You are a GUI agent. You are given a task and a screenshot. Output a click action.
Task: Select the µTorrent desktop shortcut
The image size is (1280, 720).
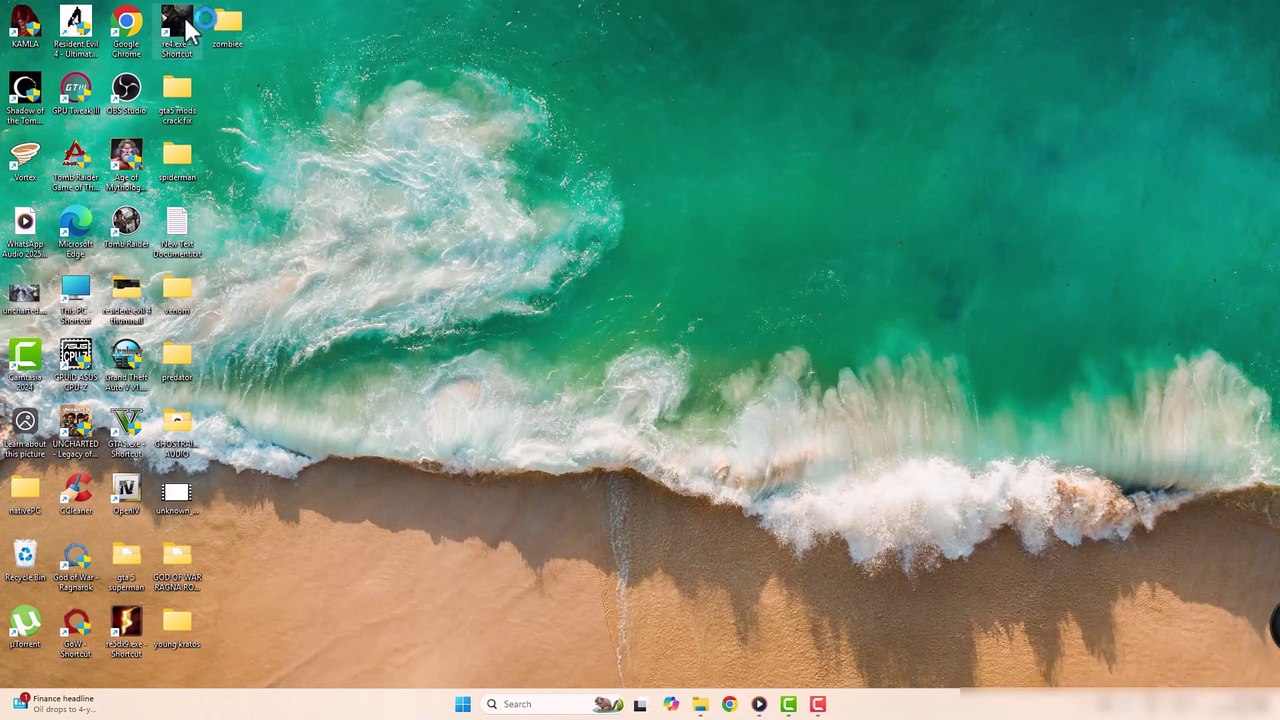[25, 624]
